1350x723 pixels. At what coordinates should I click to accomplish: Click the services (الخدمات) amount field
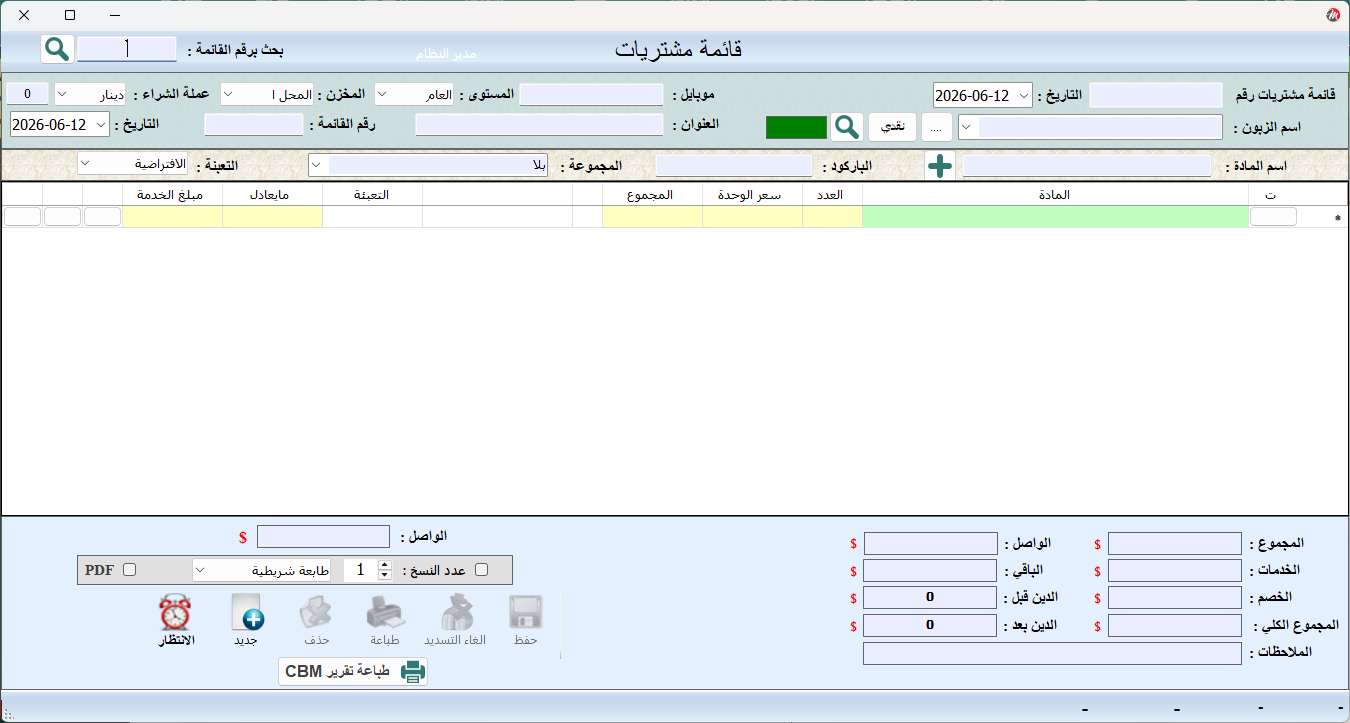(x=1175, y=571)
